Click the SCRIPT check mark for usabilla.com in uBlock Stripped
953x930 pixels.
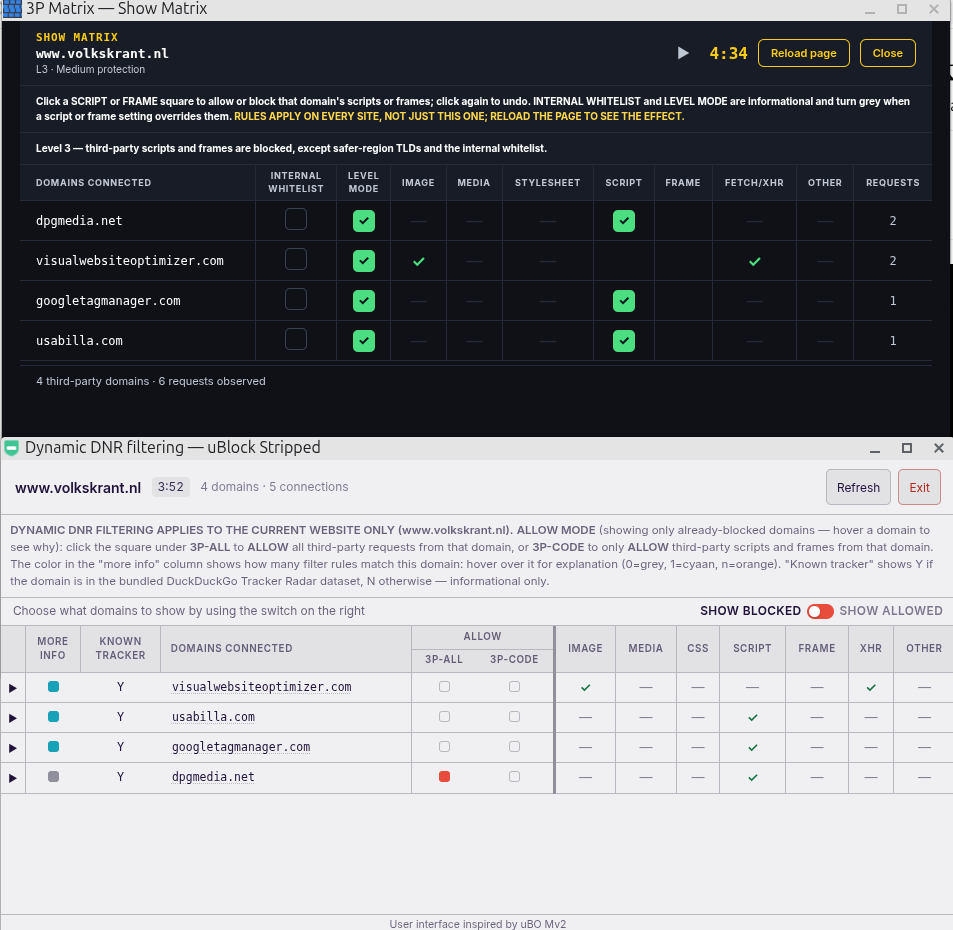752,718
